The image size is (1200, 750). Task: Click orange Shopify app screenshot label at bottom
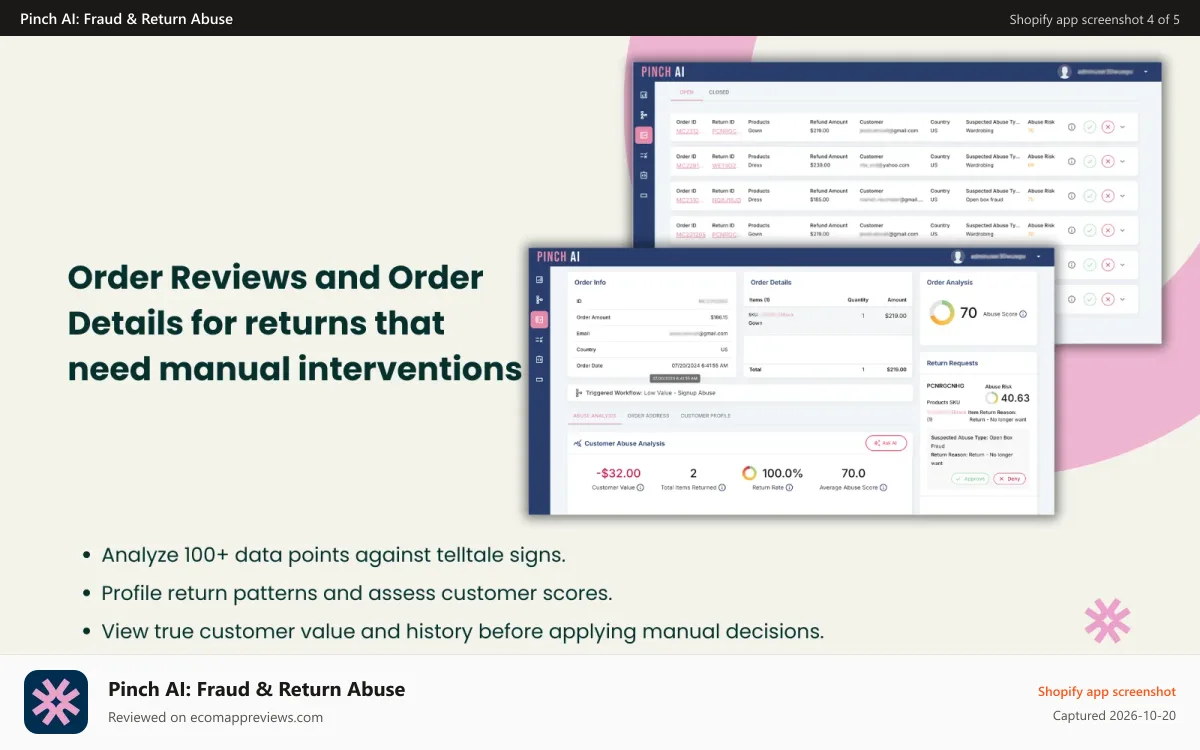click(1107, 692)
